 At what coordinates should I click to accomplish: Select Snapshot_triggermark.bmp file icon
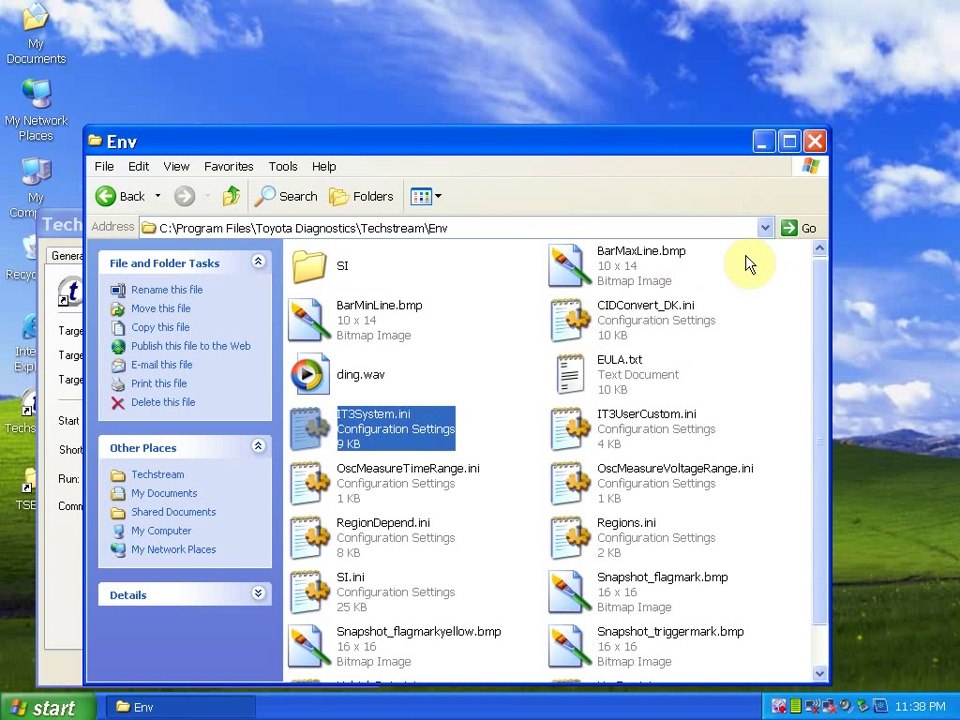click(569, 646)
